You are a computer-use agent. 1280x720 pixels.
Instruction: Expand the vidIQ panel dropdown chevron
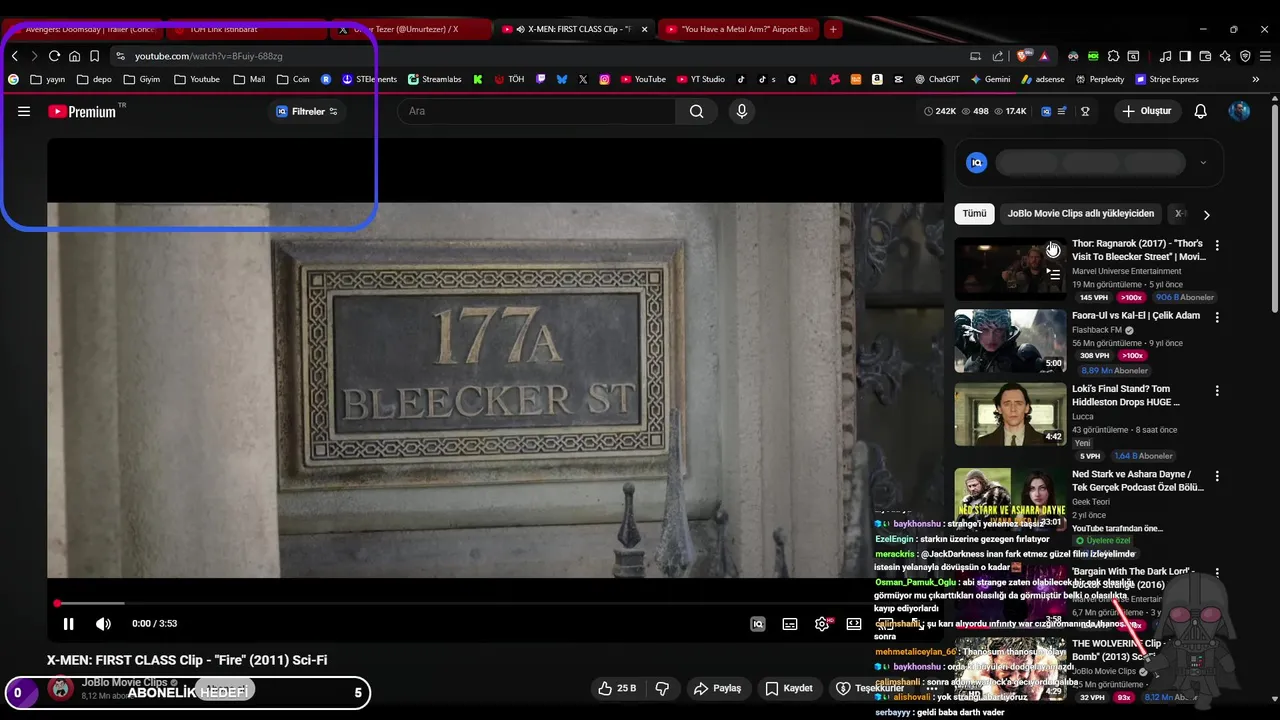click(1203, 163)
